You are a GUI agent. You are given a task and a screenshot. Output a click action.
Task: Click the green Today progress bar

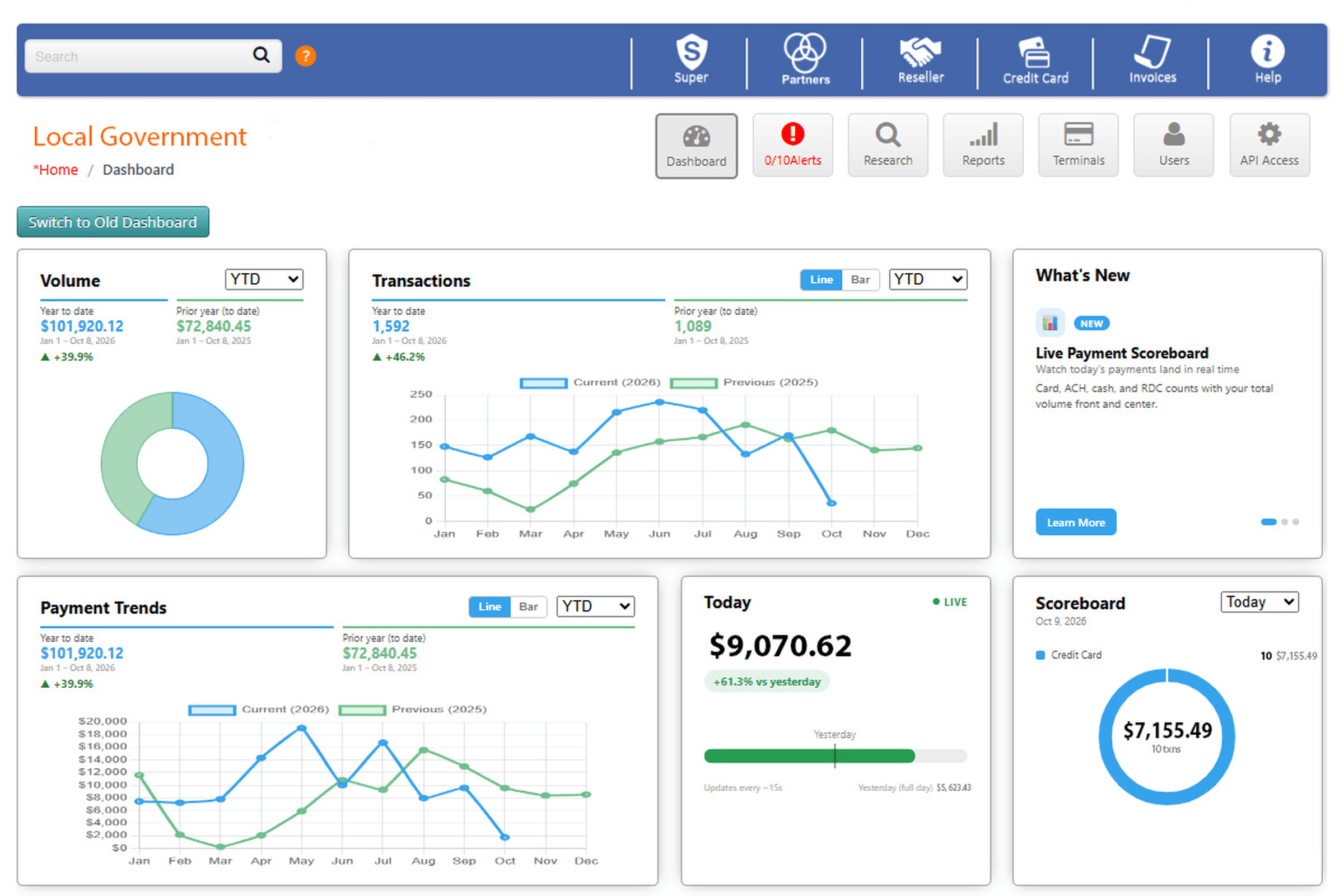(809, 756)
